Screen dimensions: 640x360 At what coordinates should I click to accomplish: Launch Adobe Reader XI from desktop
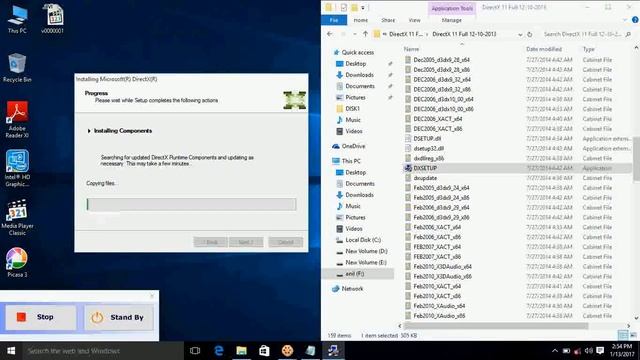[x=17, y=120]
